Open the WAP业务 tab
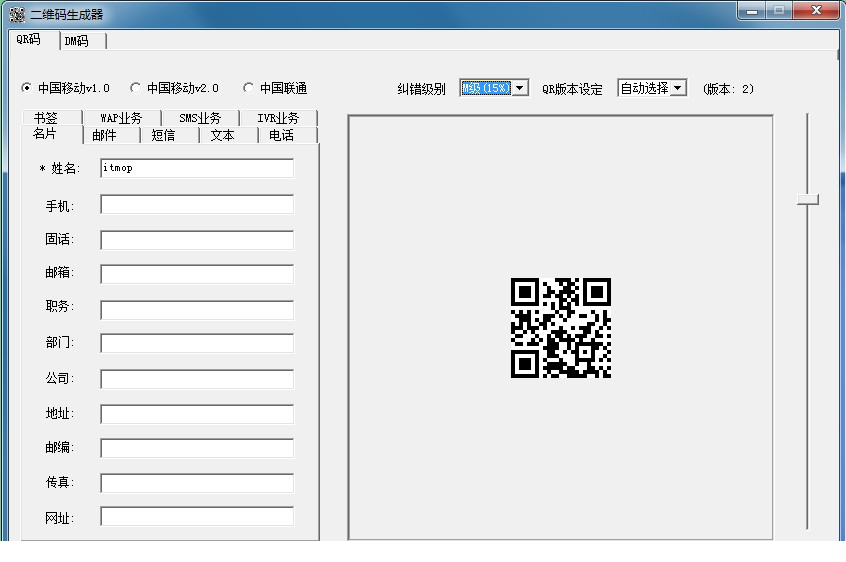 click(122, 118)
